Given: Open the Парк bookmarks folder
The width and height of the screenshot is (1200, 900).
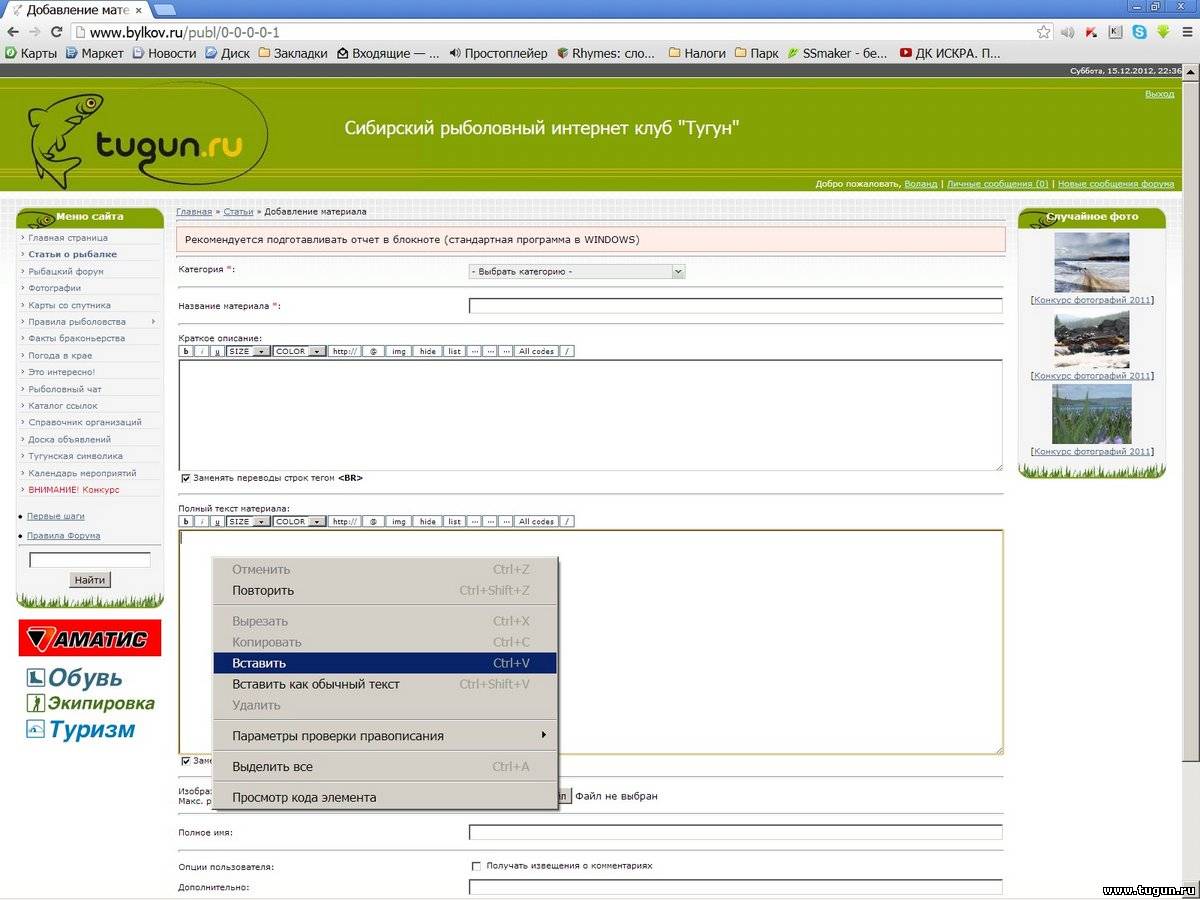Looking at the screenshot, I should coord(756,53).
